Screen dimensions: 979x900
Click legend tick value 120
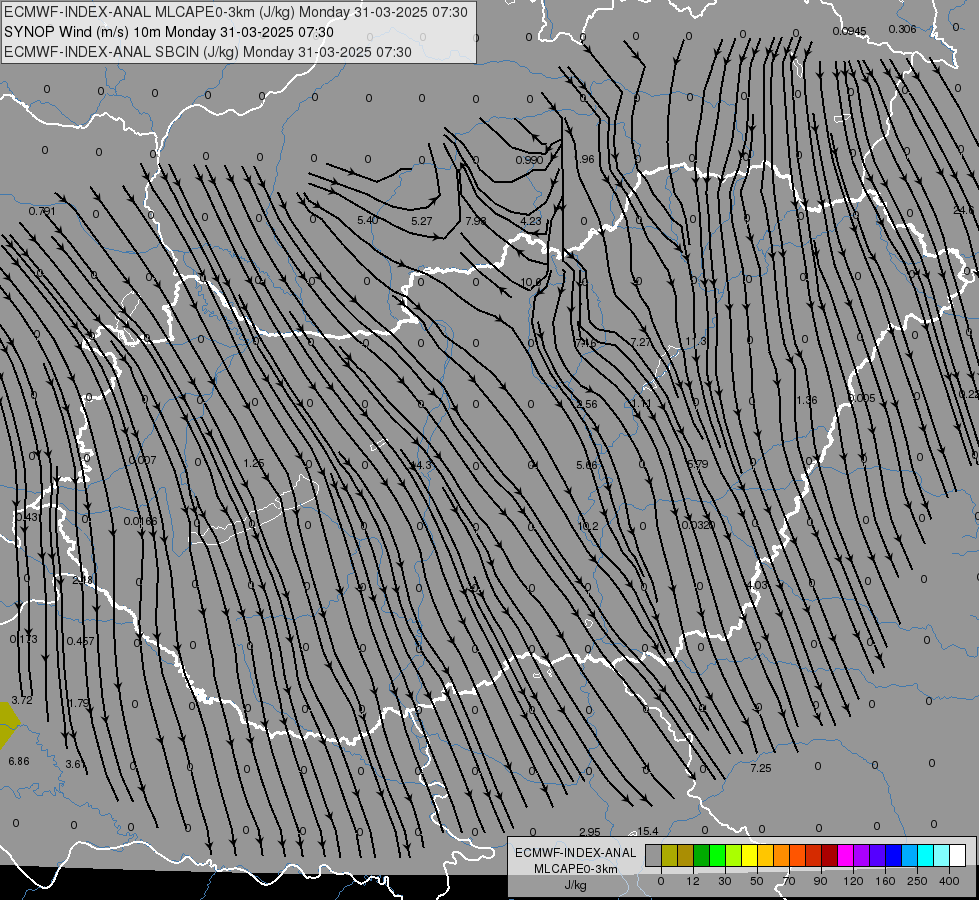pos(853,881)
